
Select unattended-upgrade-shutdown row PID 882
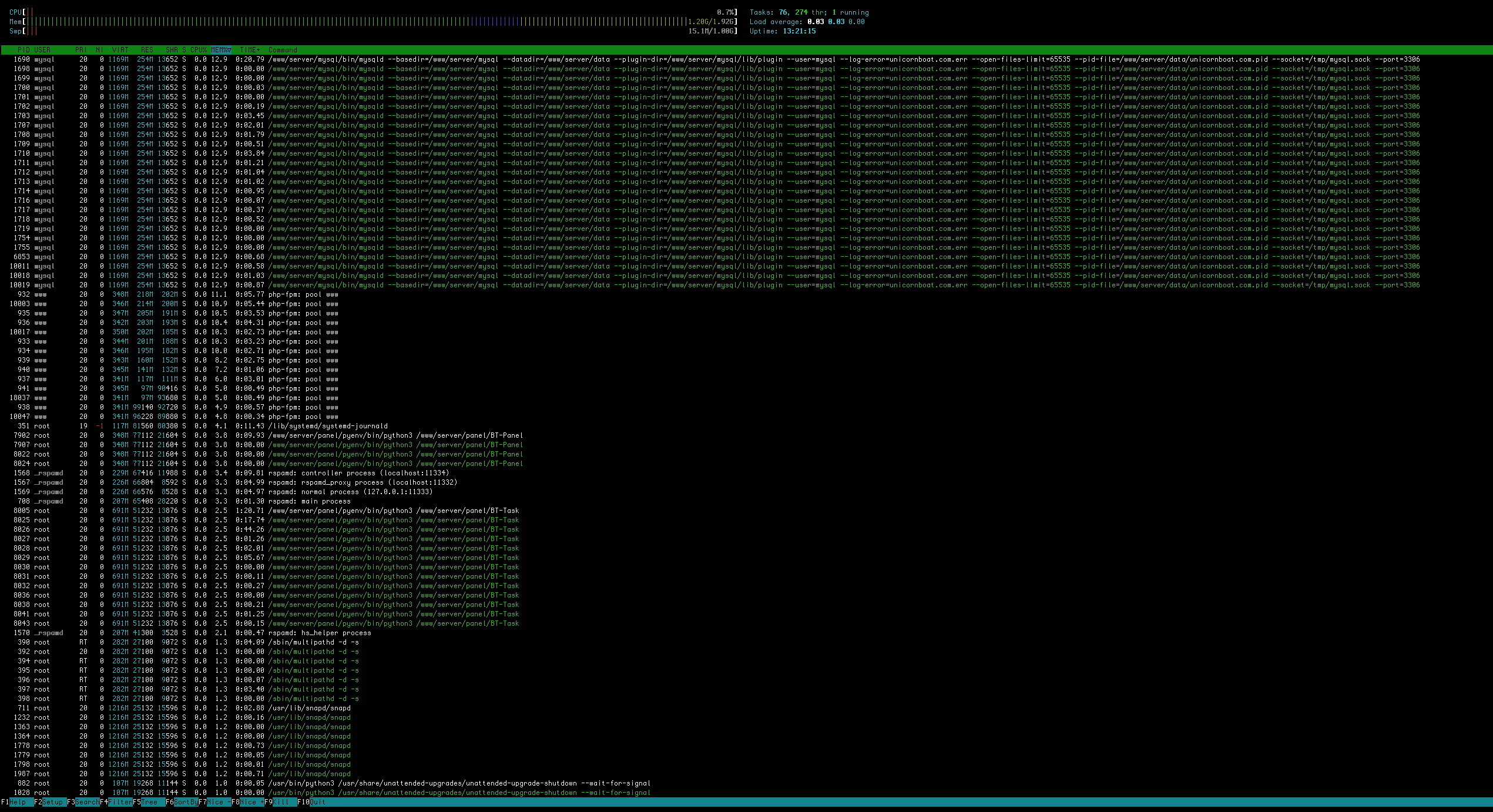point(746,783)
